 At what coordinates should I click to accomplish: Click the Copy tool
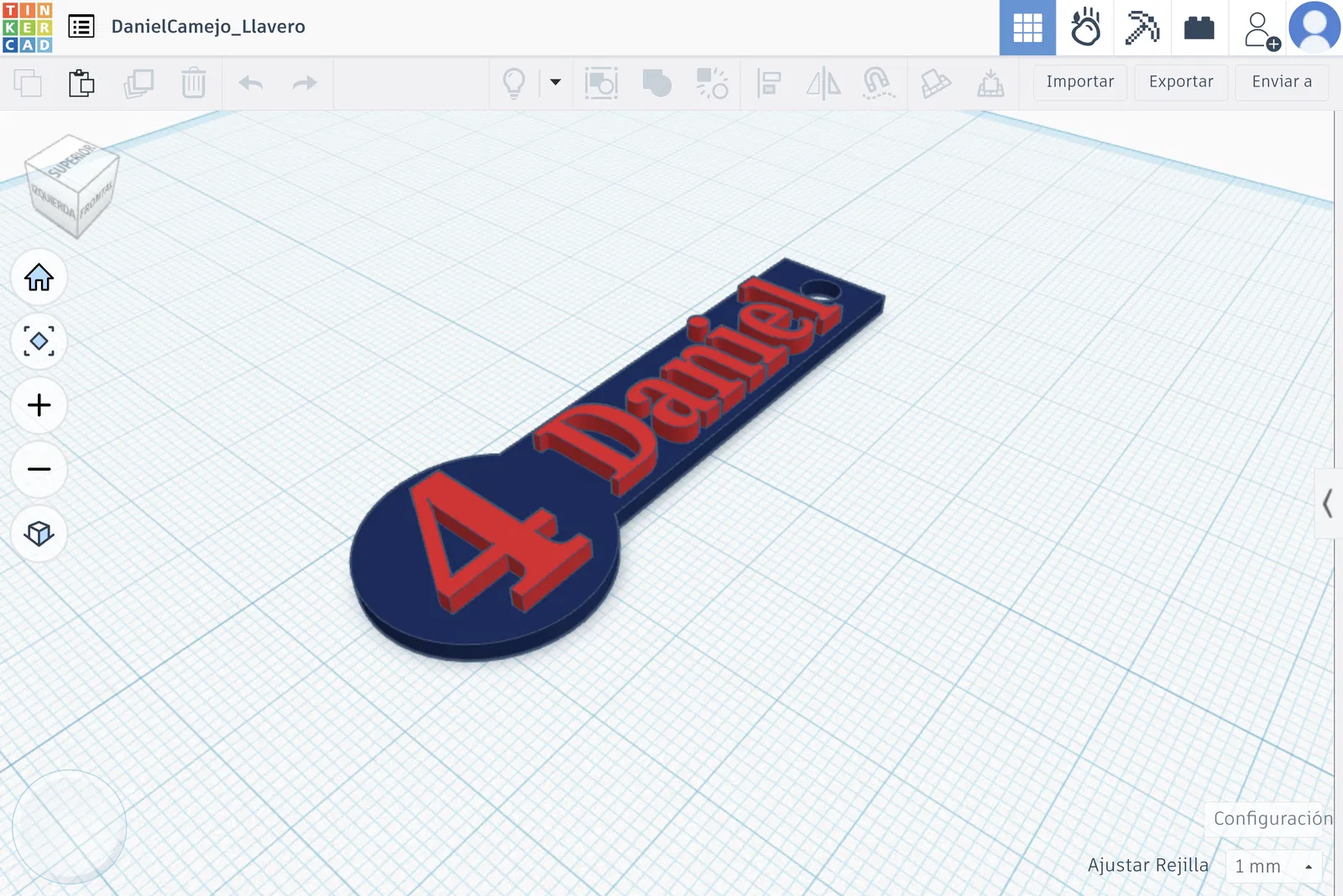click(x=28, y=83)
